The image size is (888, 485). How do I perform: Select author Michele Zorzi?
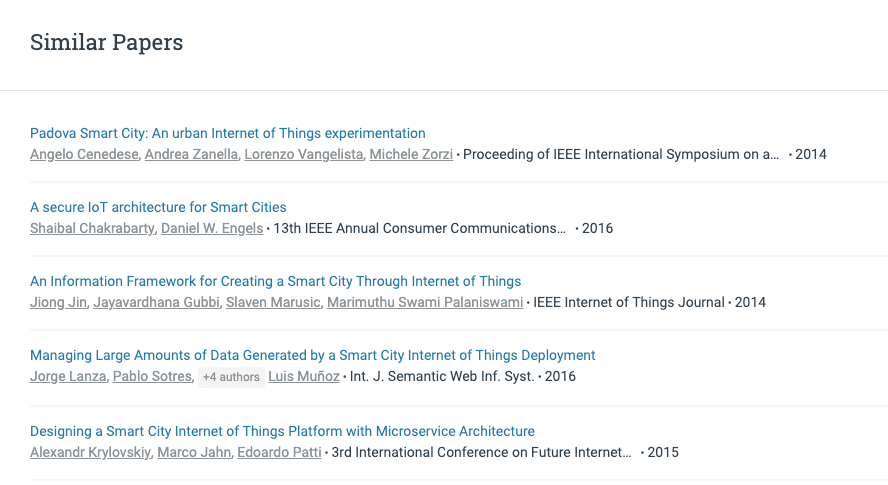[x=411, y=154]
